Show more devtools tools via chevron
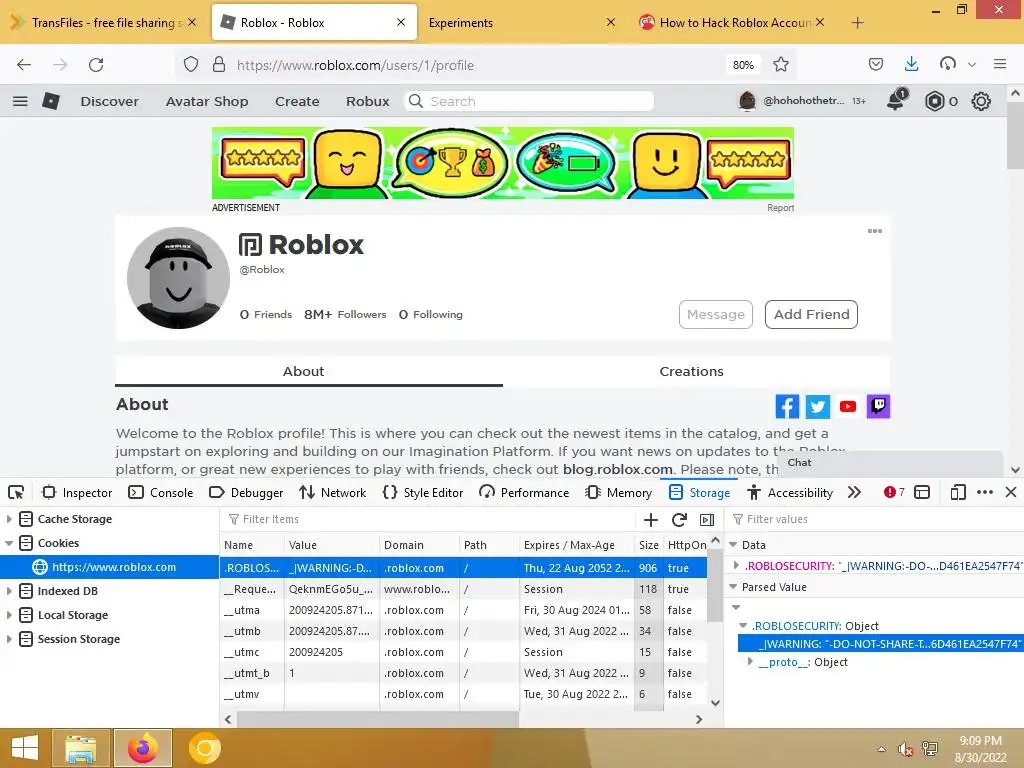Screen dimensions: 1024x768 (854, 492)
